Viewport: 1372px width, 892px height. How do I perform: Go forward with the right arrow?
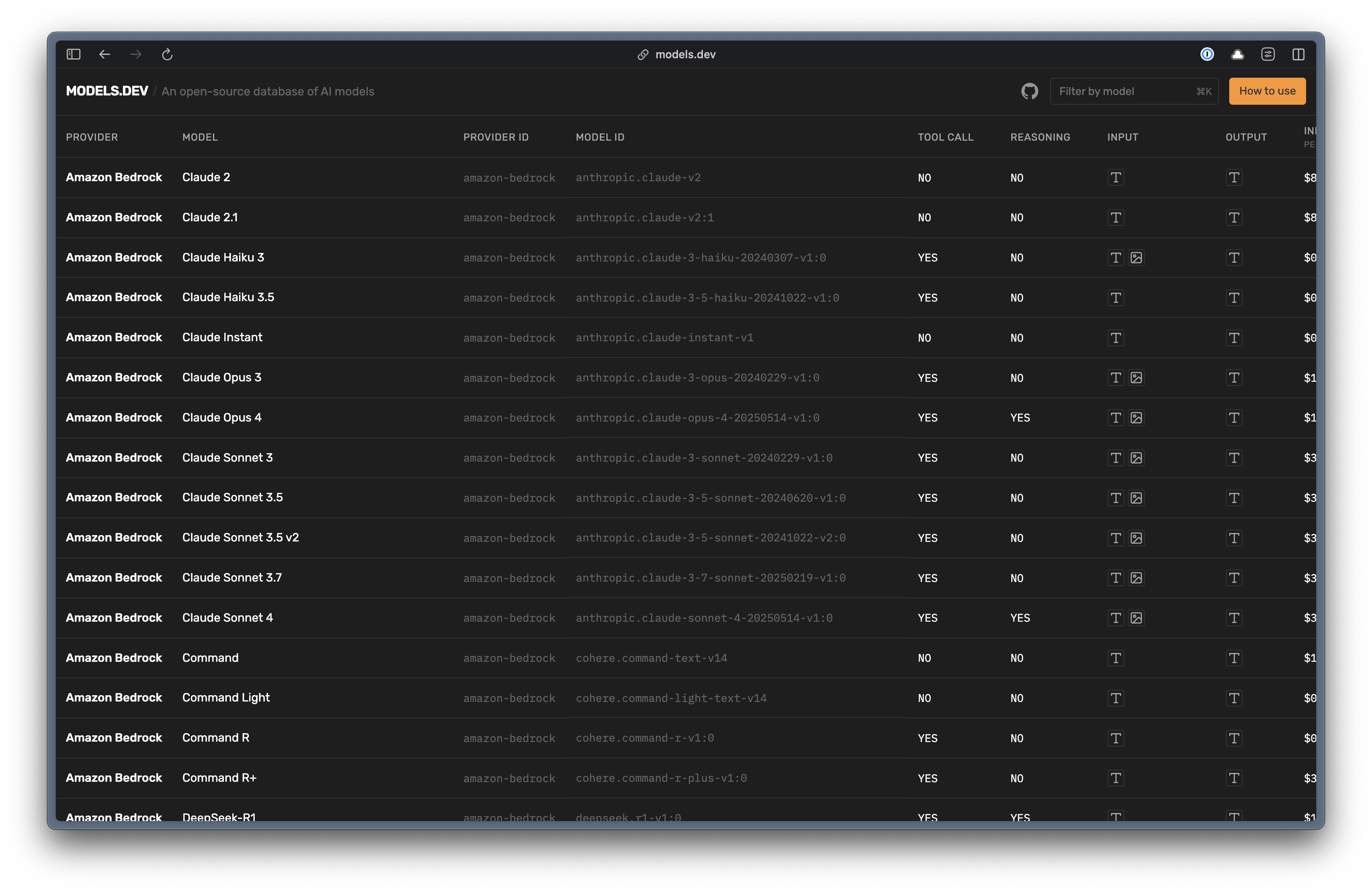coord(136,54)
